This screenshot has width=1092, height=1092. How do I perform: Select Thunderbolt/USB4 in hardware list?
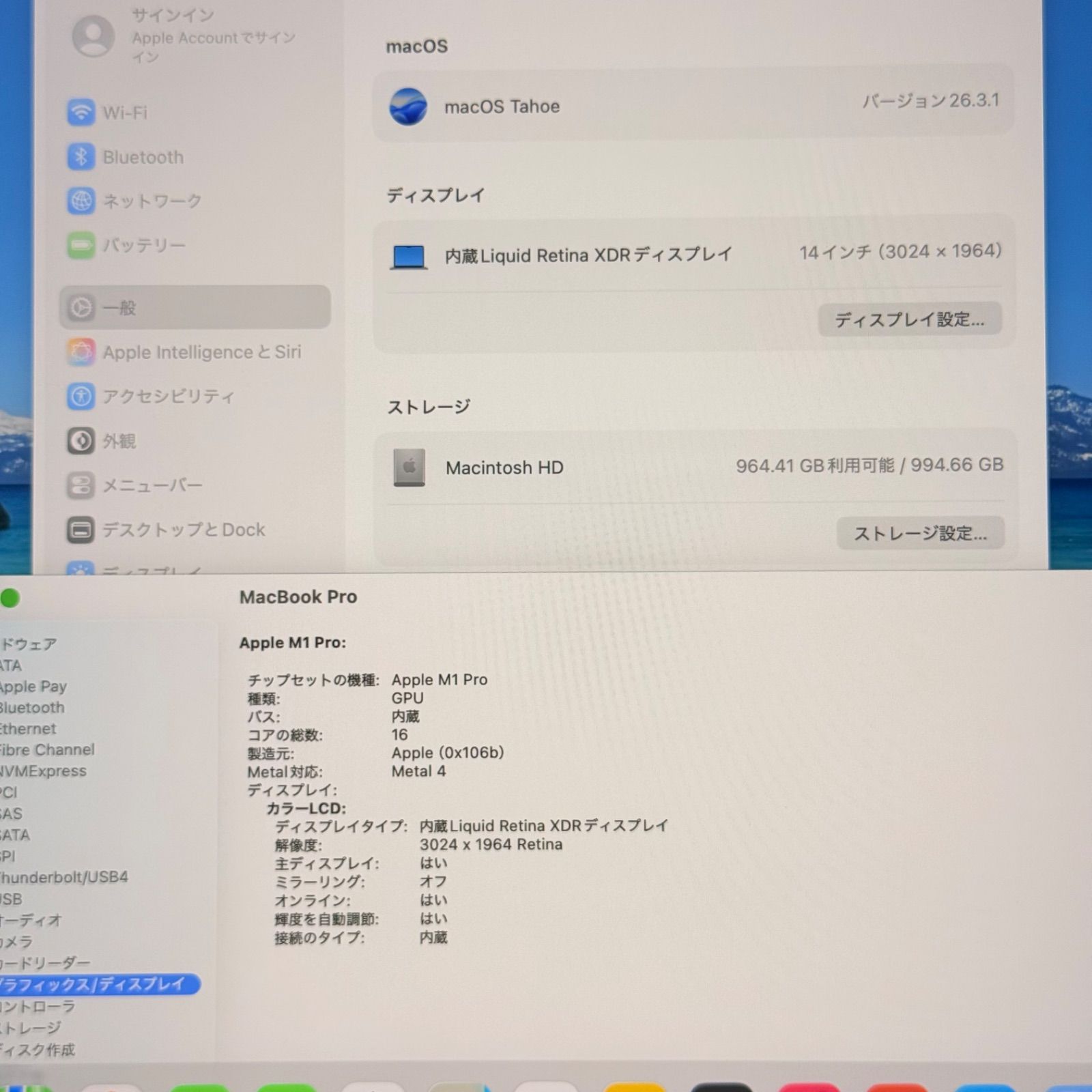(x=64, y=877)
